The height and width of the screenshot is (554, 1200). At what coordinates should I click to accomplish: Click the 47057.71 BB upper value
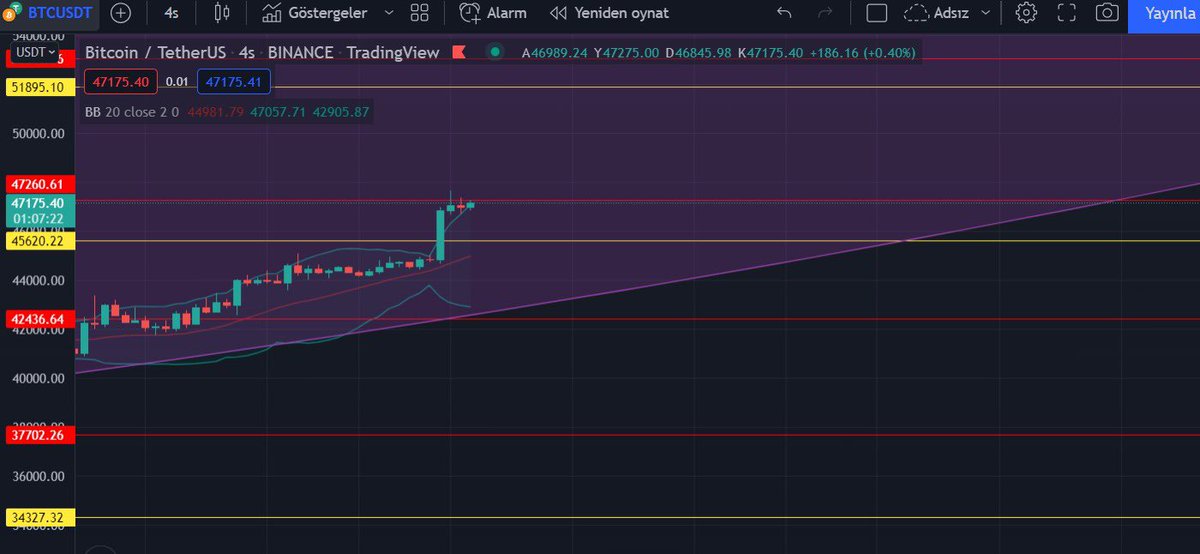(278, 112)
